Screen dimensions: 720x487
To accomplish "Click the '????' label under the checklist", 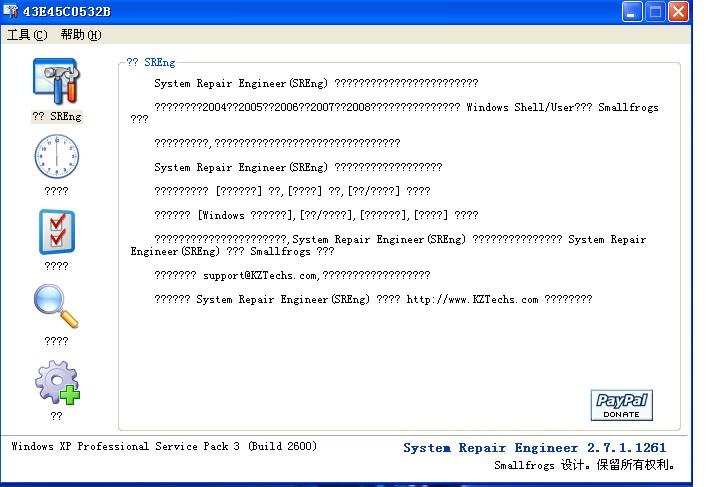I will pos(56,266).
